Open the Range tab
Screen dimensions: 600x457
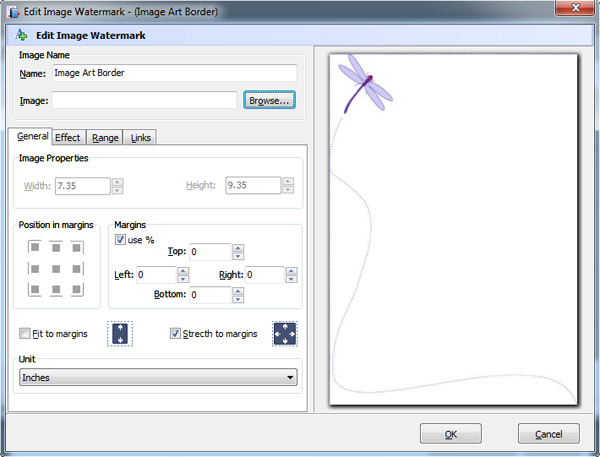tap(105, 137)
